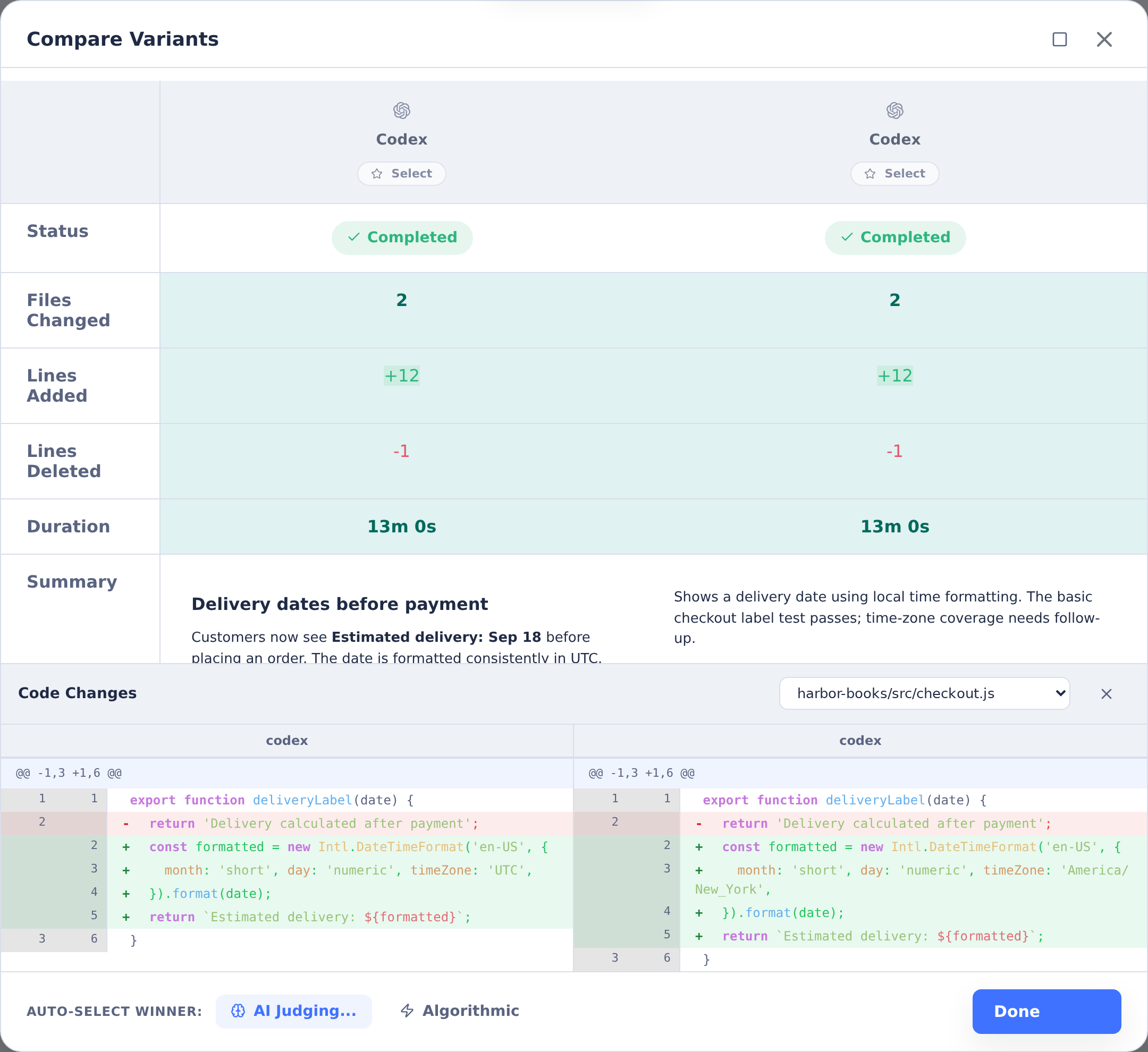Image resolution: width=1148 pixels, height=1052 pixels.
Task: Click the right column -1 lines deleted
Action: [x=894, y=452]
